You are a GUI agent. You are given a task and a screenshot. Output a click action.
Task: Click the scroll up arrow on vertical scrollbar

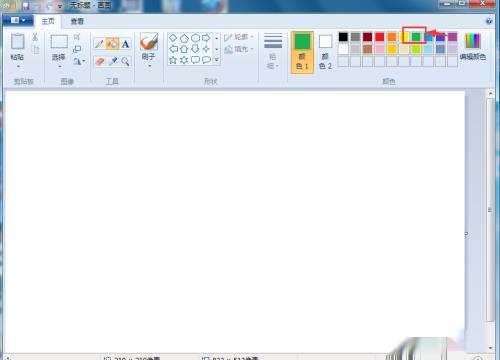pyautogui.click(x=490, y=94)
